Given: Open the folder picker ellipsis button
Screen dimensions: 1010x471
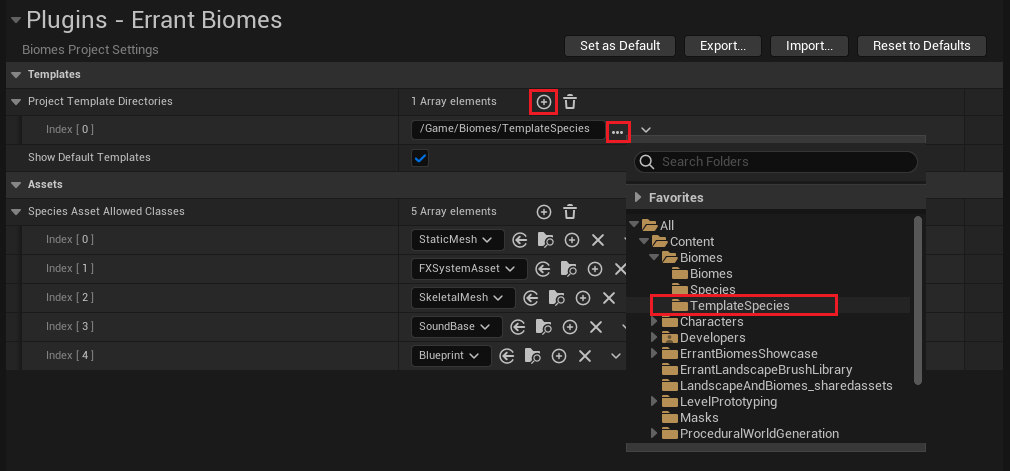Looking at the screenshot, I should 618,131.
